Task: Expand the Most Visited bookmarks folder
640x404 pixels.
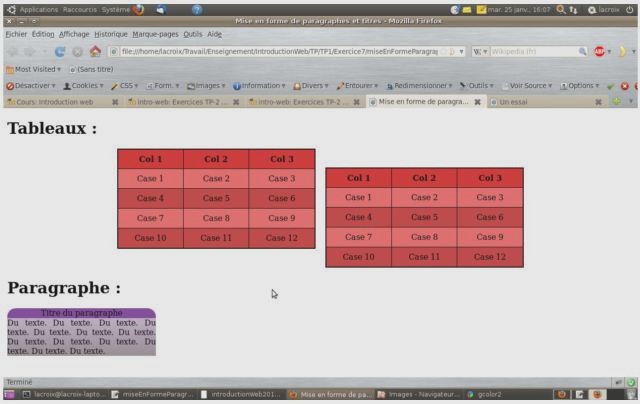Action: click(x=32, y=69)
